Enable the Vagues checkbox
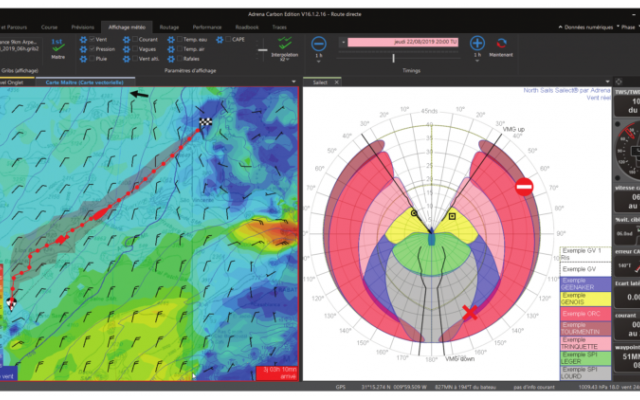This screenshot has width=640, height=400. pyautogui.click(x=132, y=48)
